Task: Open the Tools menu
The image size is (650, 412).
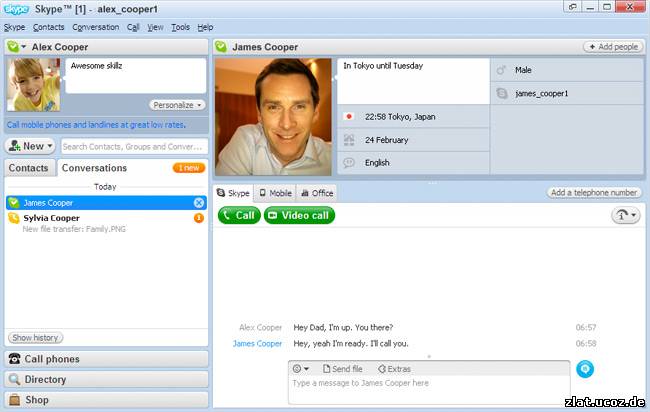Action: 180,27
